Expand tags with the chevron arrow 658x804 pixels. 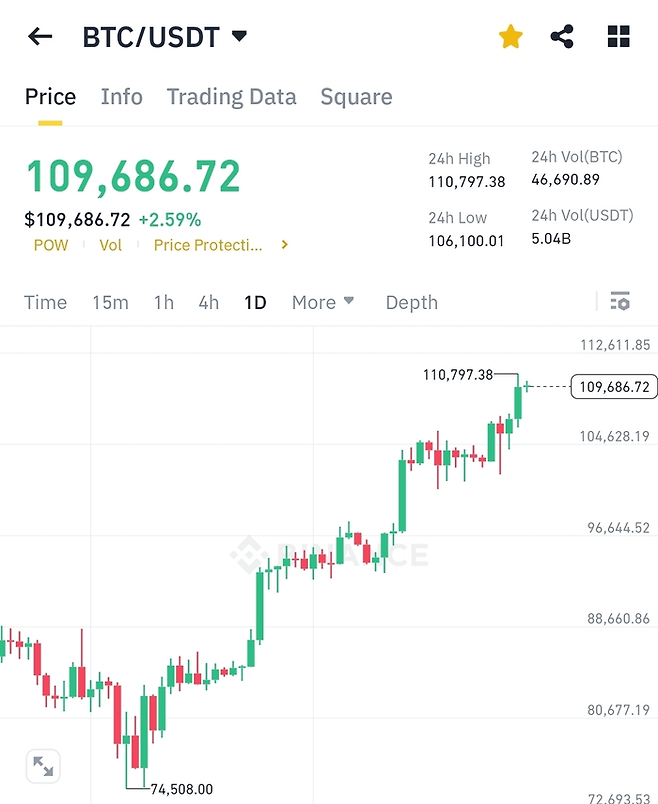[x=285, y=245]
